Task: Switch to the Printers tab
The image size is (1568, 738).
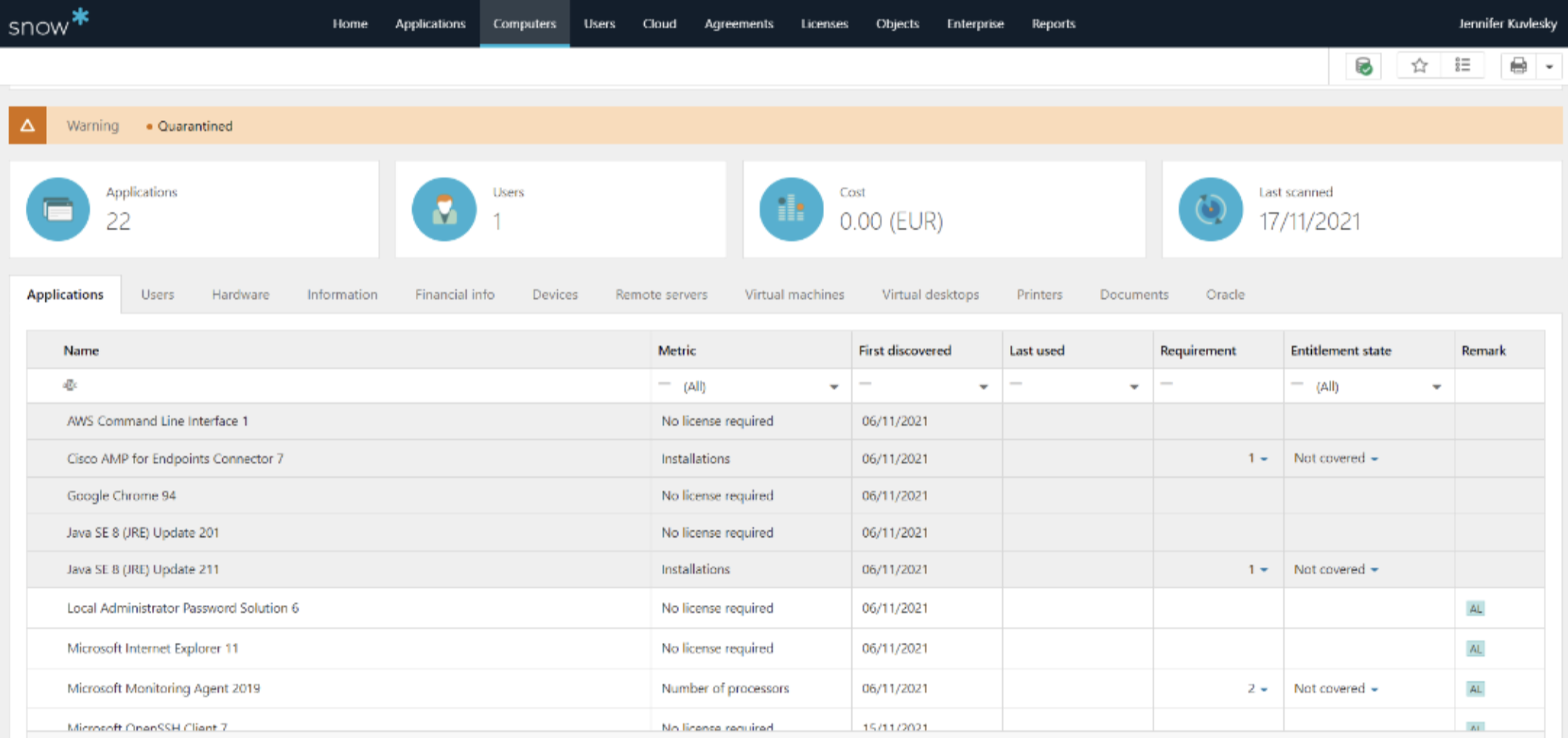Action: [x=1040, y=295]
